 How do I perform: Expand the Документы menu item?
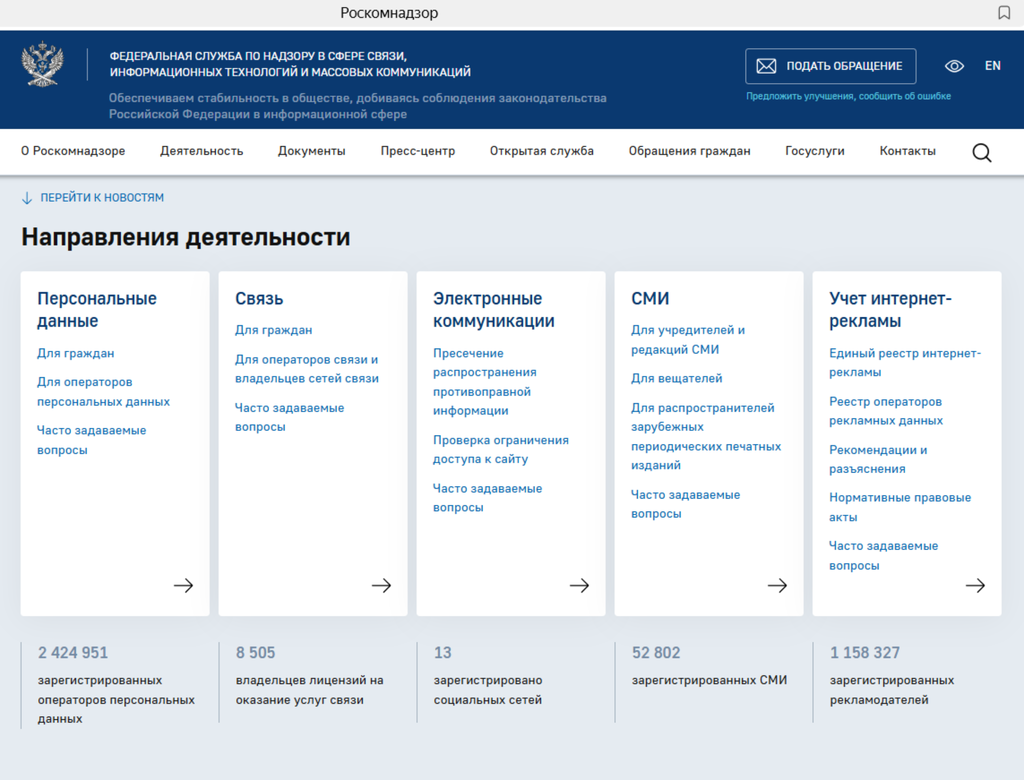[x=312, y=151]
